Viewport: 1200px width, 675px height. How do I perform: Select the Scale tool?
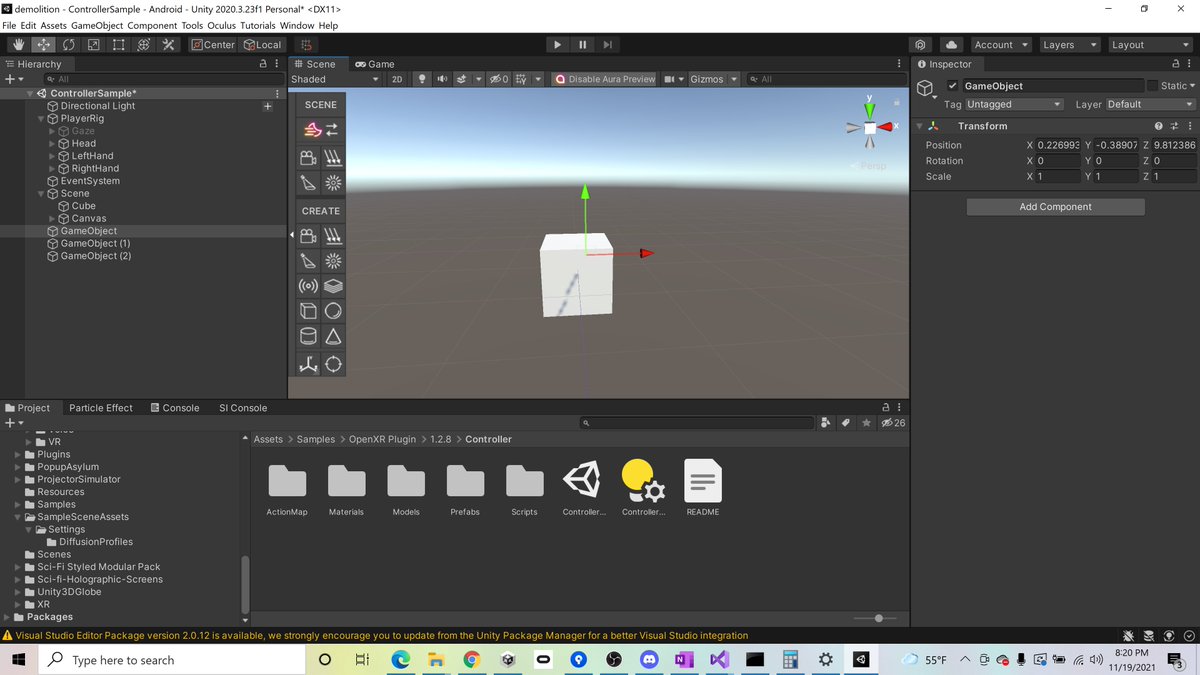[93, 44]
